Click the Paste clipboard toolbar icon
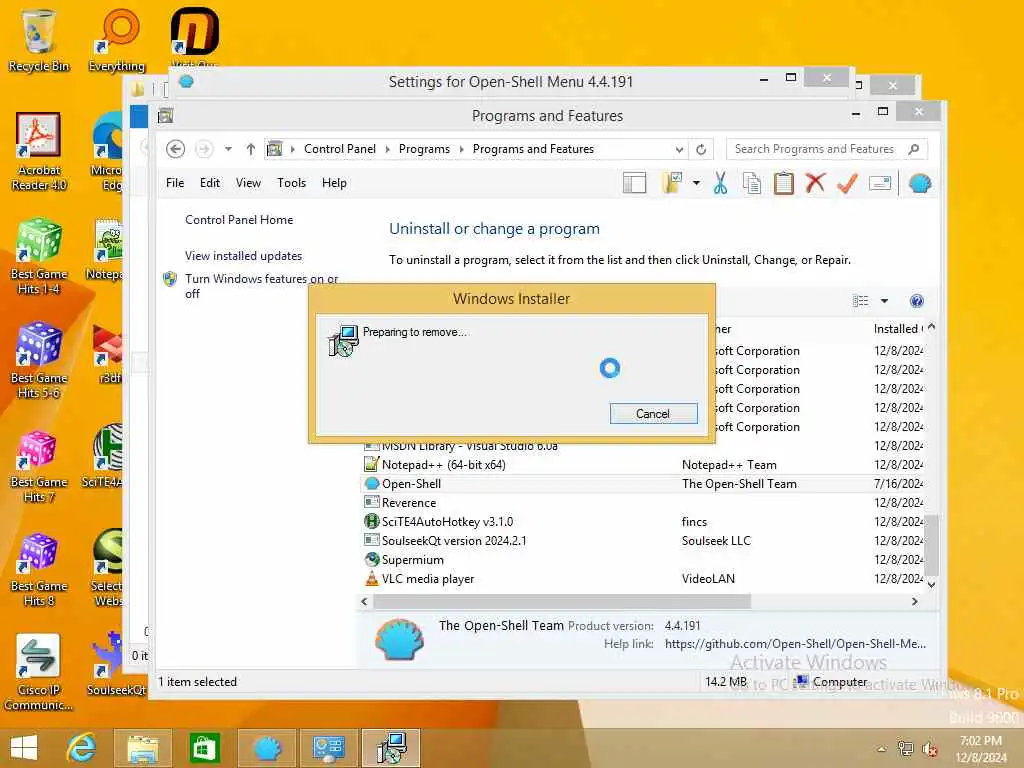 point(784,184)
